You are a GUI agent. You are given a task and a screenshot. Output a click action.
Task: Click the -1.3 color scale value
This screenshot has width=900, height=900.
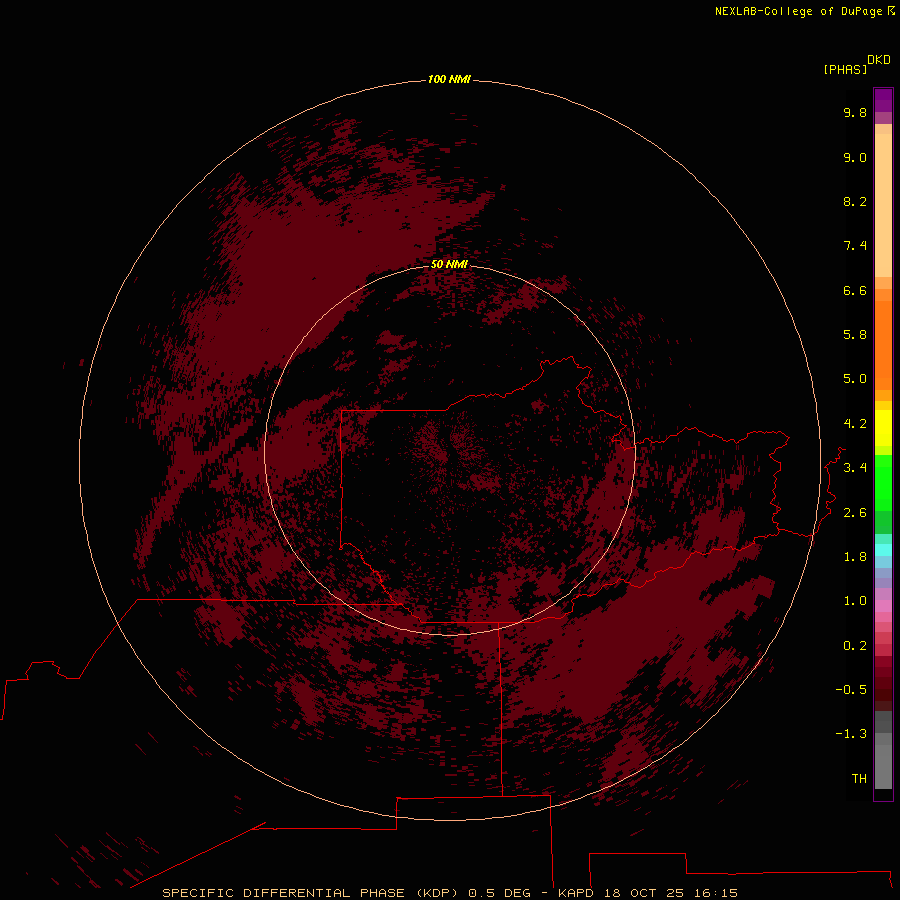click(x=851, y=734)
